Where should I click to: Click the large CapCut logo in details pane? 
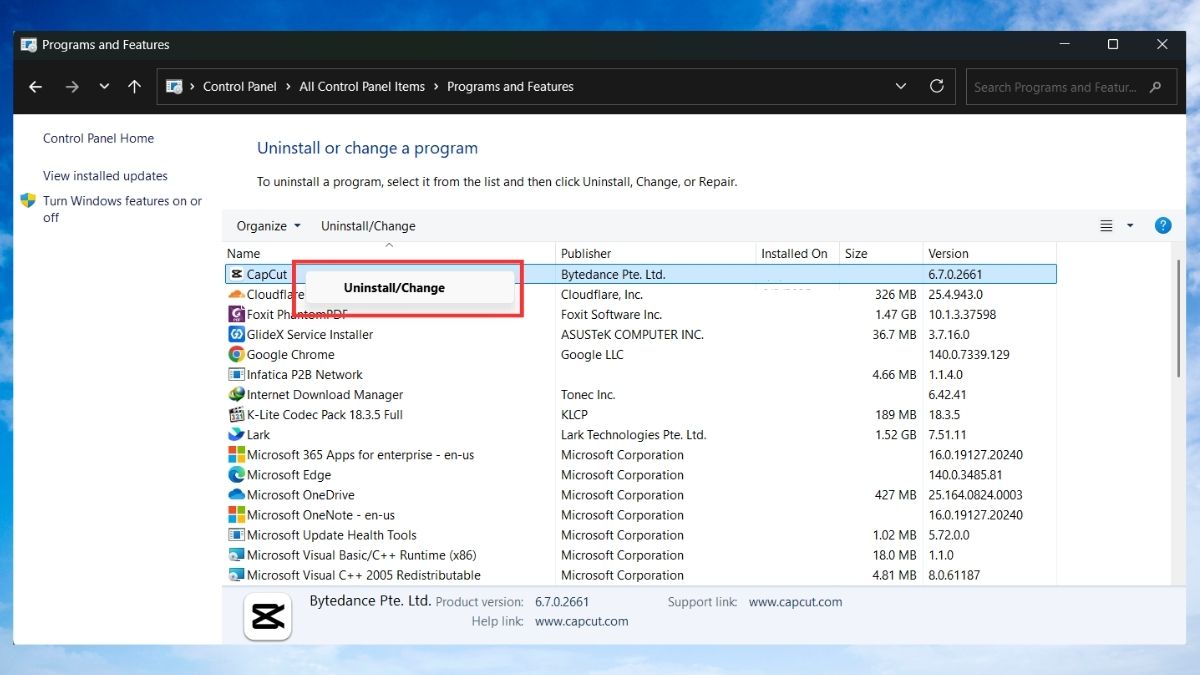(268, 616)
